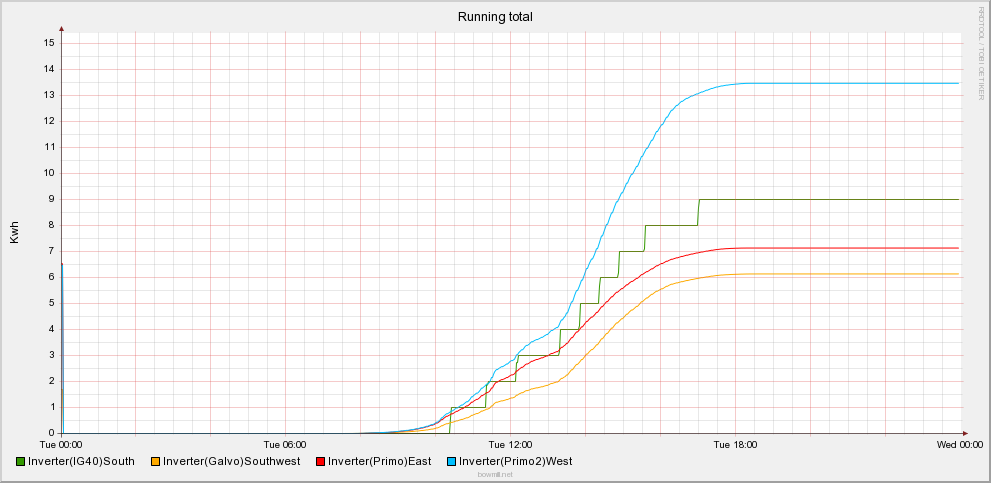Click the vertical RRDTOOL / TOBI OETIKER watermark
The height and width of the screenshot is (483, 991).
(x=982, y=52)
